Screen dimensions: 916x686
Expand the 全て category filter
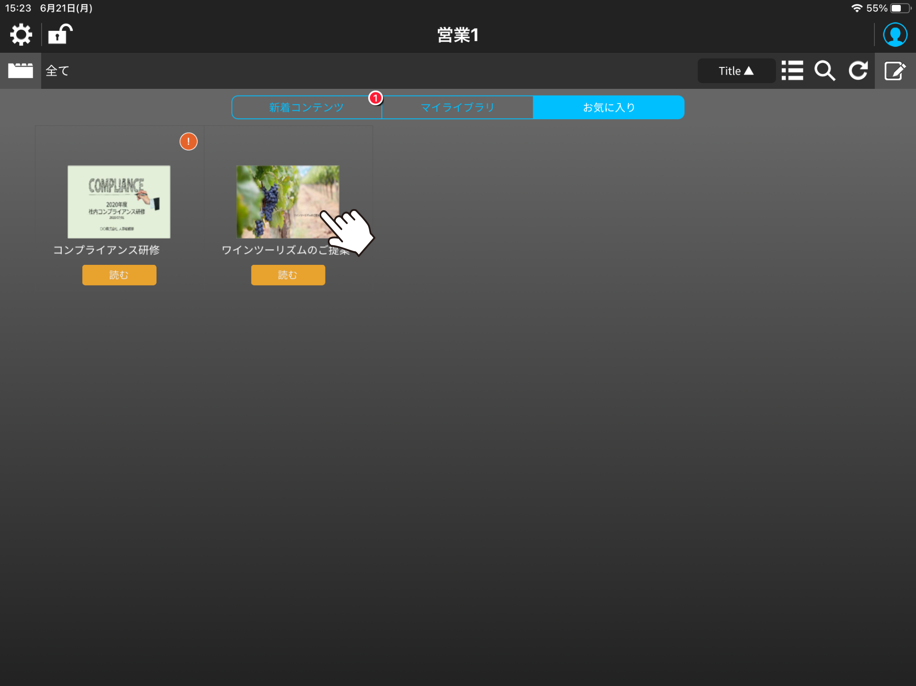point(58,71)
